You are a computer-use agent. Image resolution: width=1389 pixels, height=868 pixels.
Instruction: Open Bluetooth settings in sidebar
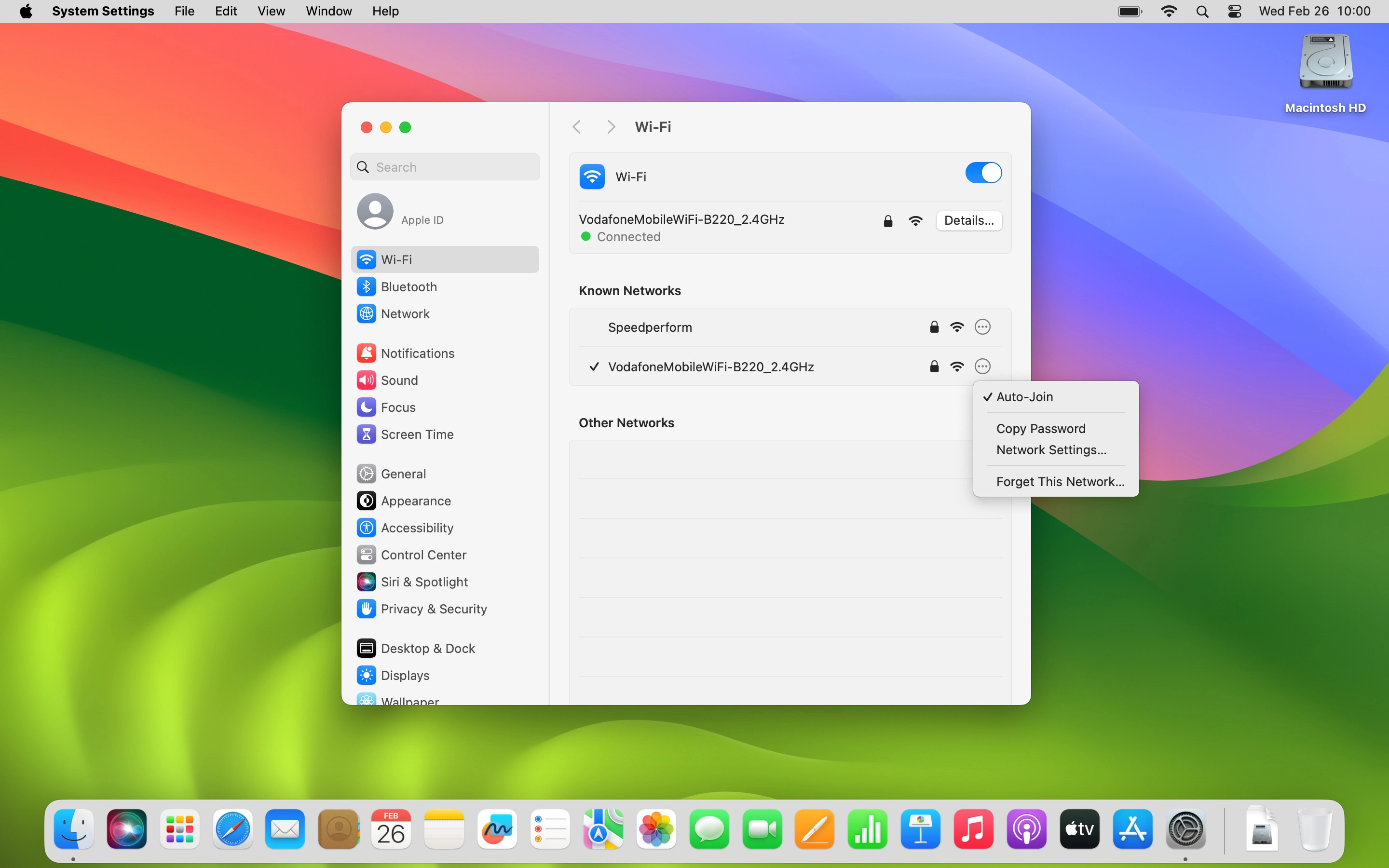(x=408, y=286)
